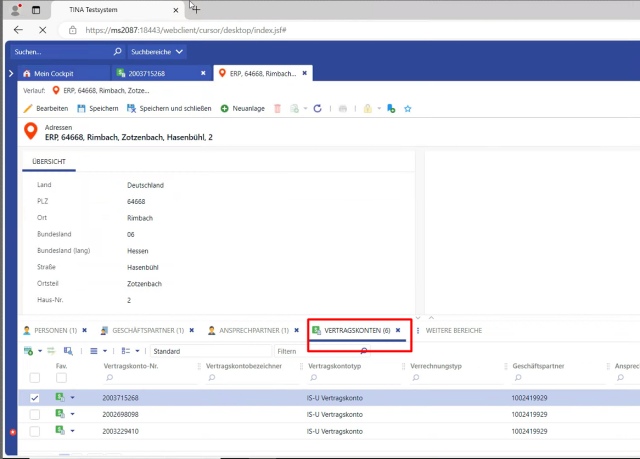Check the row for account 2003229410

35,431
